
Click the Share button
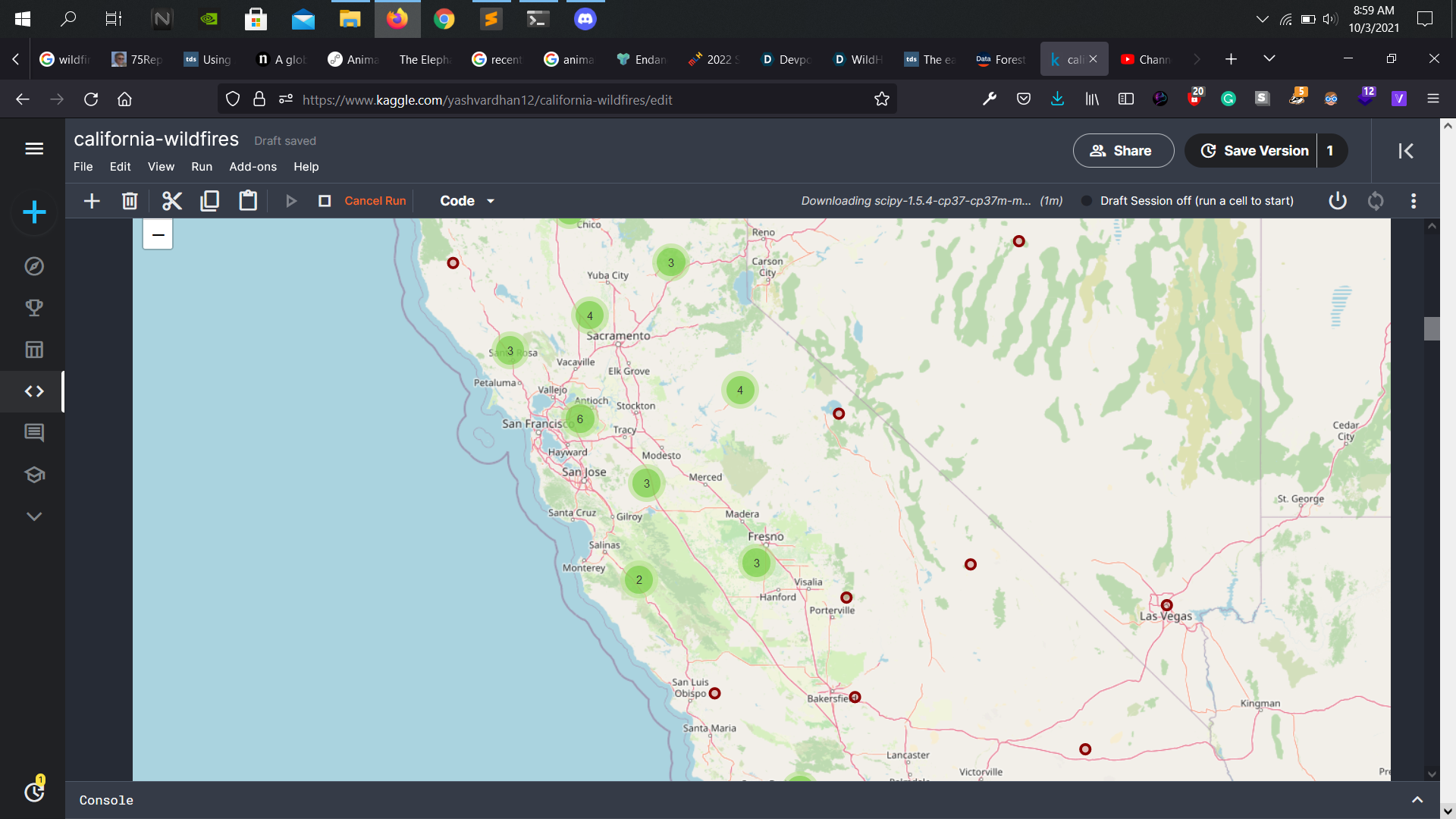[1122, 151]
